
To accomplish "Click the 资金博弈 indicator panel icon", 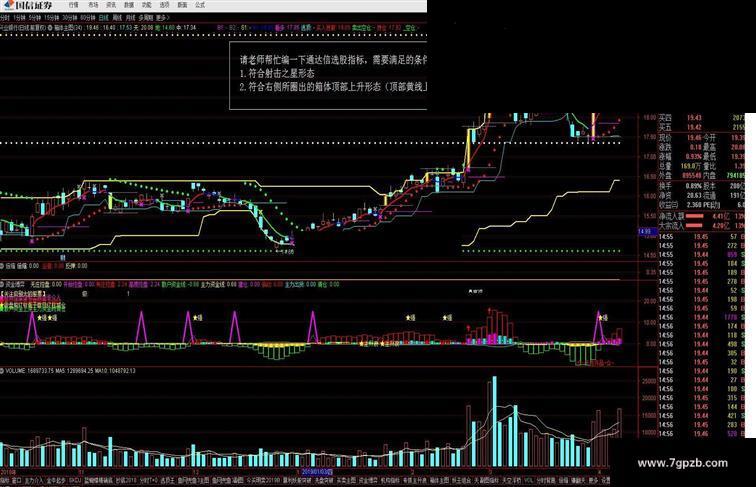I will pos(2,284).
